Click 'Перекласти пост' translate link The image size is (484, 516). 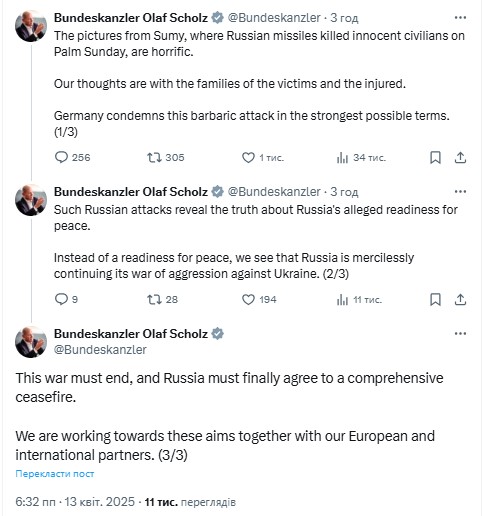coord(55,474)
